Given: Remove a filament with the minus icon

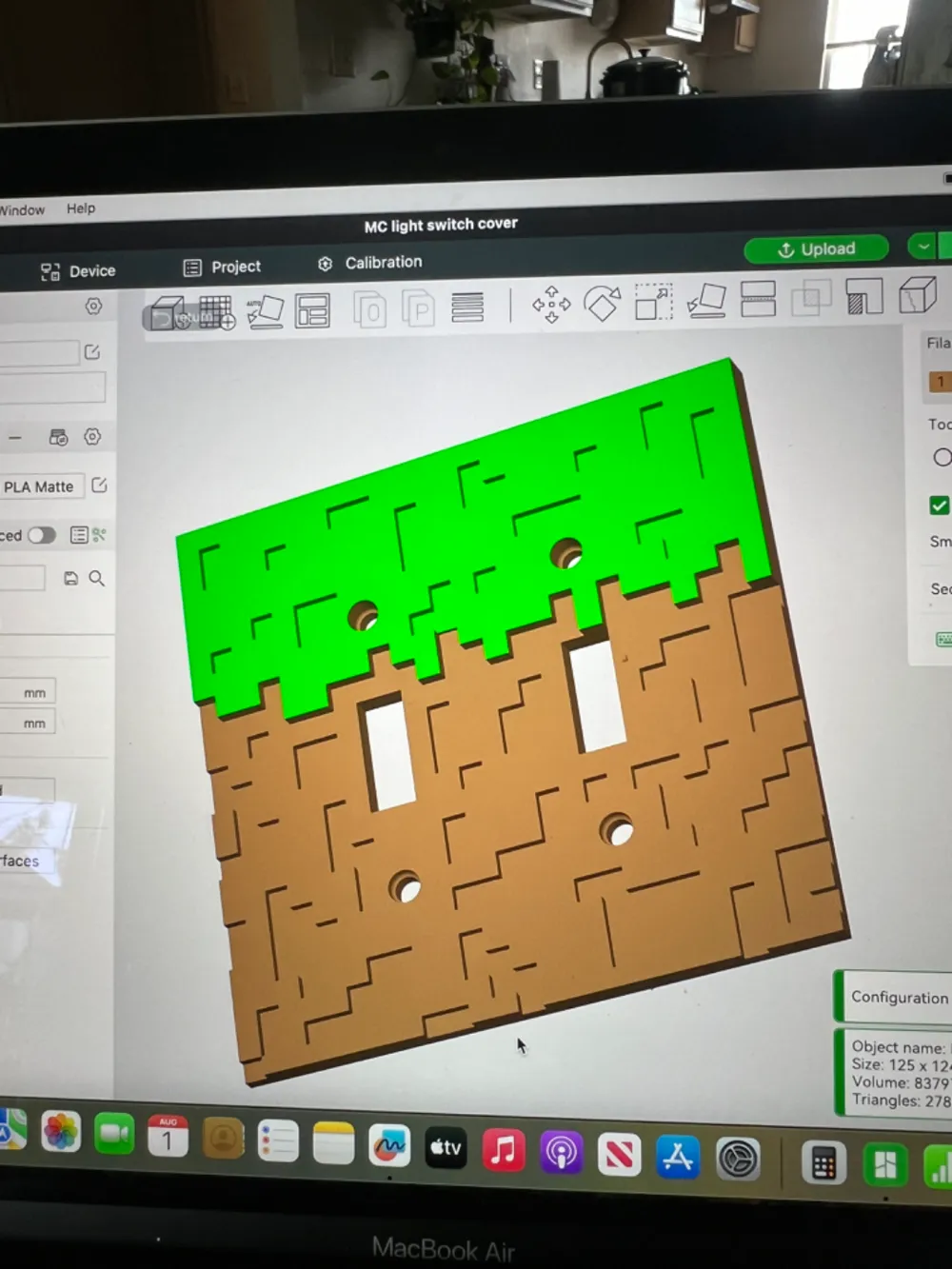Looking at the screenshot, I should [x=15, y=438].
